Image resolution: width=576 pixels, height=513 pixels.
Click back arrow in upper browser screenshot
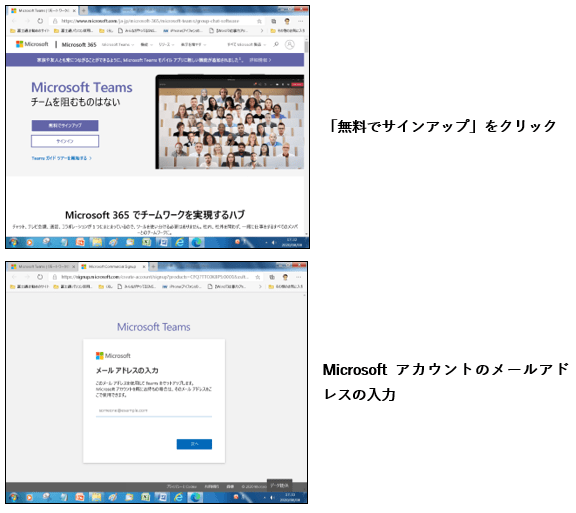coord(14,21)
